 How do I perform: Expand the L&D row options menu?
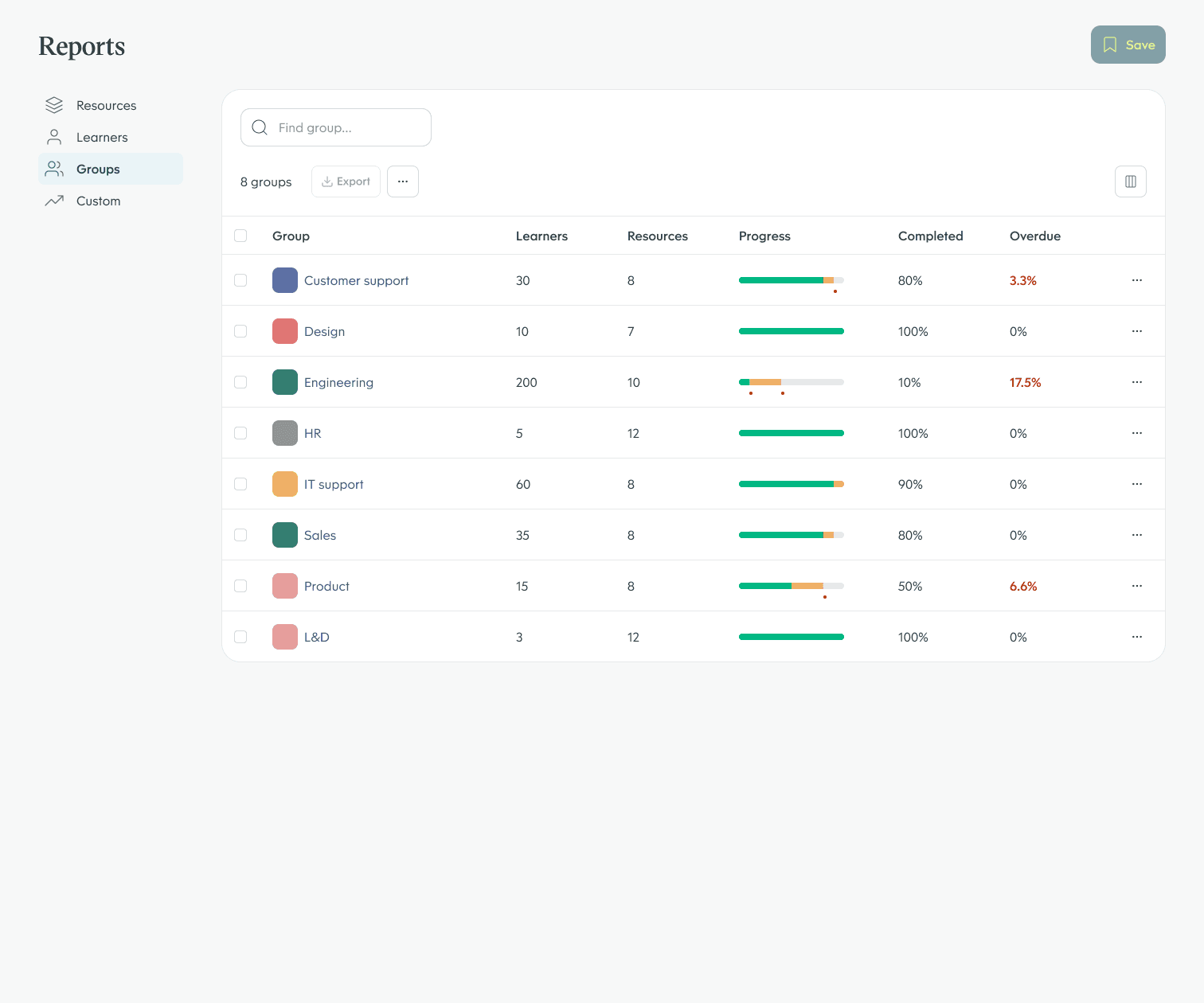click(1136, 637)
